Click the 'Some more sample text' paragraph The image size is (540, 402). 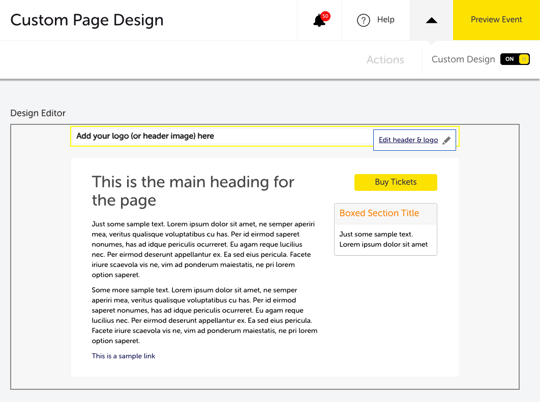(205, 315)
